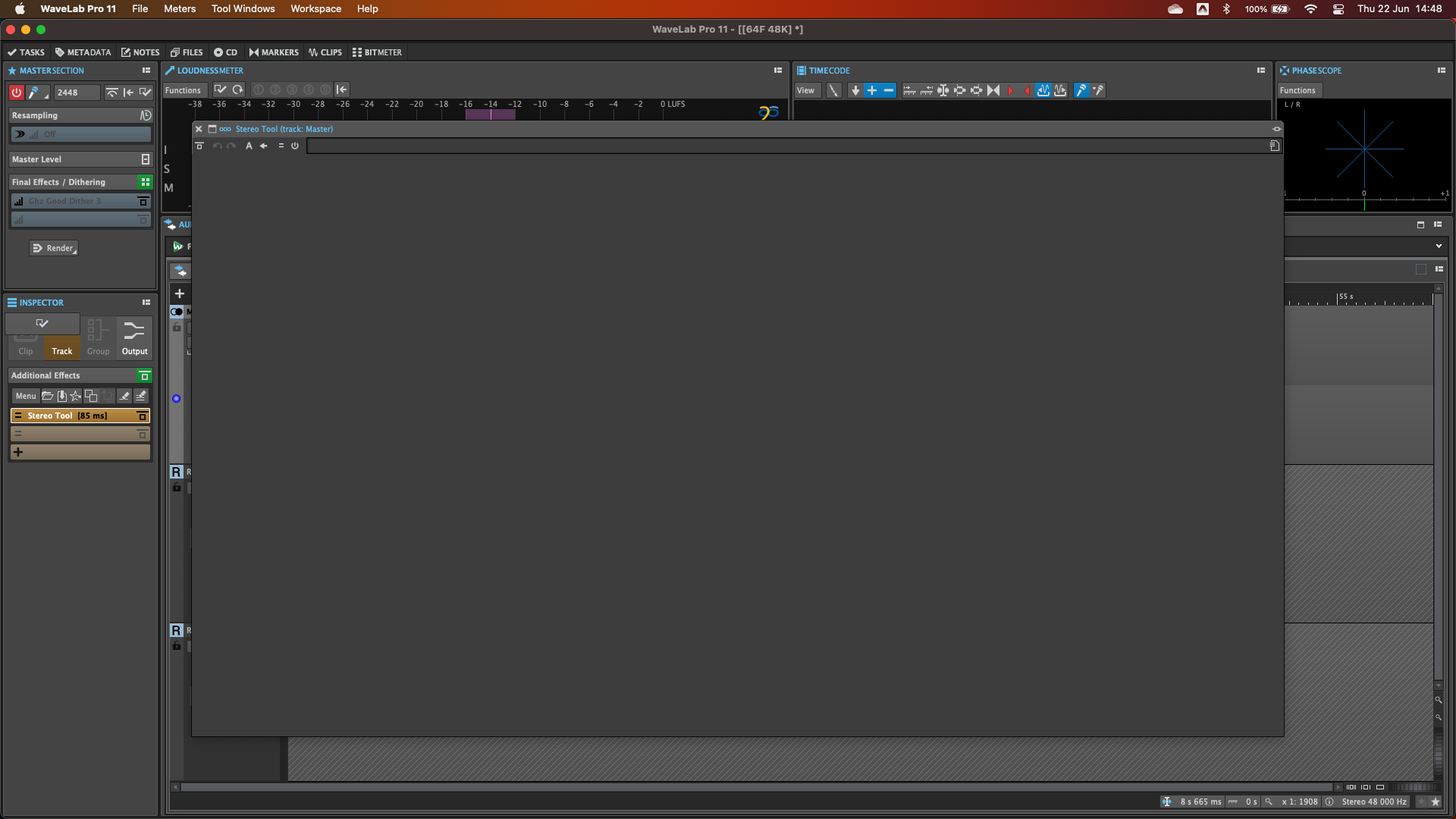
Task: Click Stereo Tool left arrow copy icon
Action: click(264, 146)
